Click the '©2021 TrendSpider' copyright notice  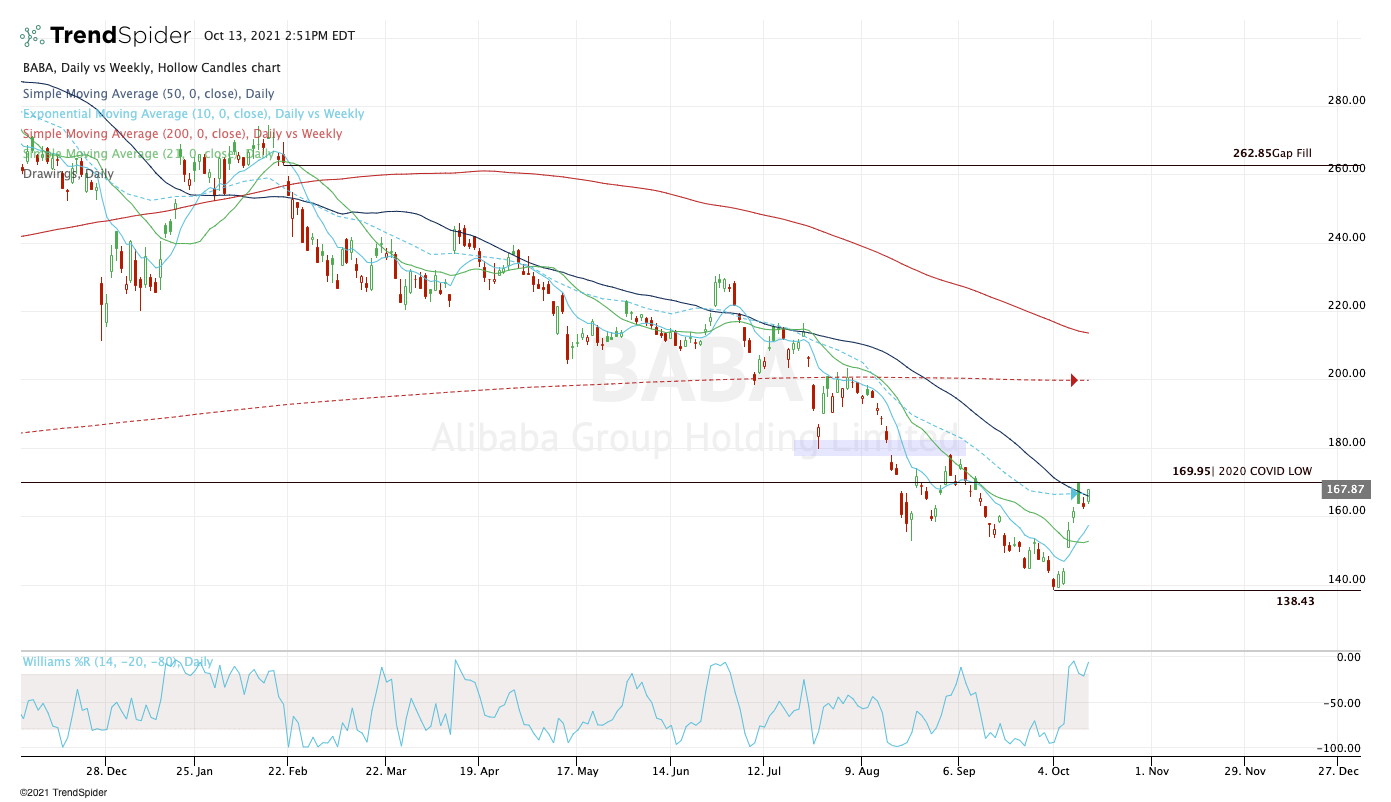click(63, 792)
